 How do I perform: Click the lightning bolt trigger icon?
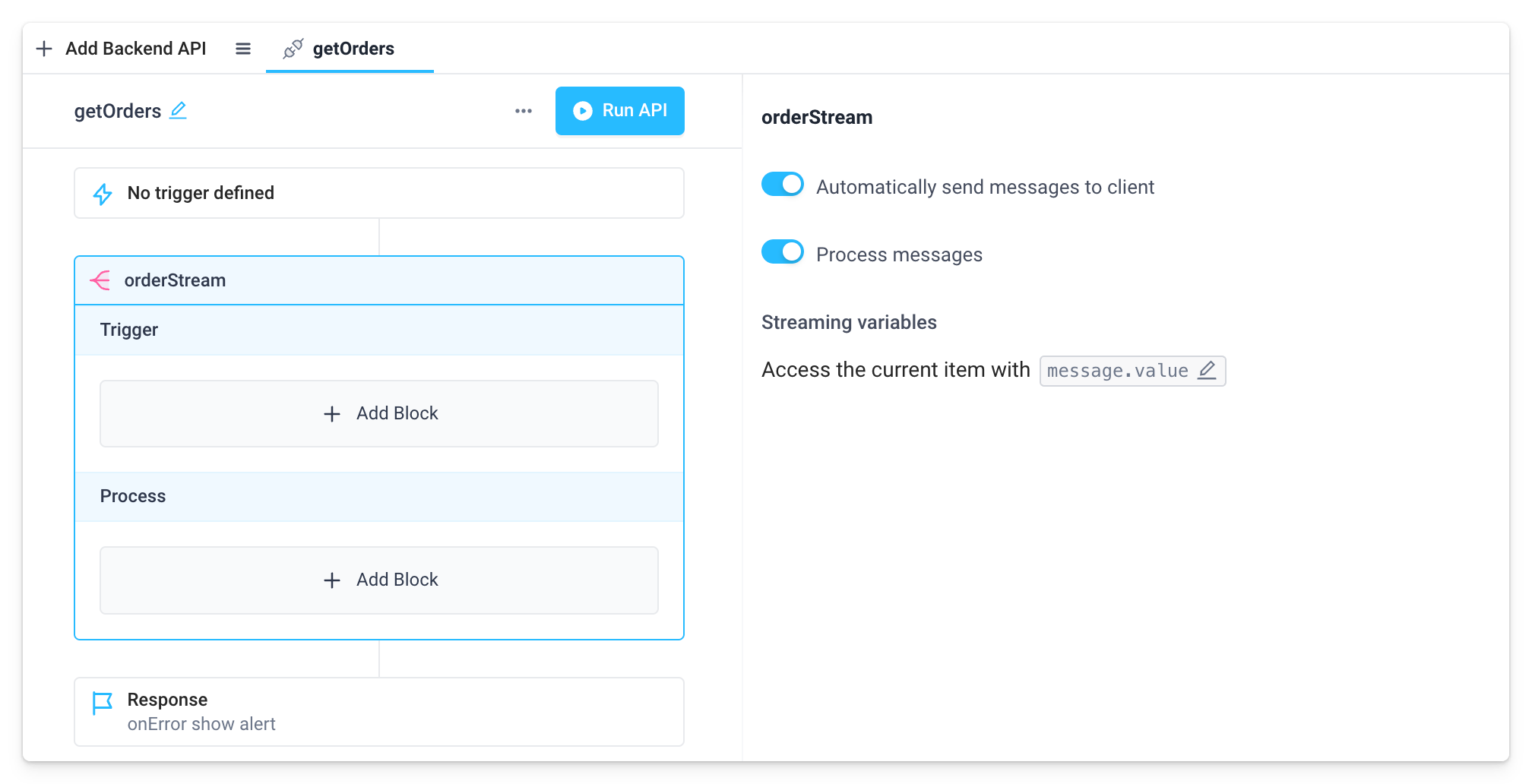(x=103, y=194)
